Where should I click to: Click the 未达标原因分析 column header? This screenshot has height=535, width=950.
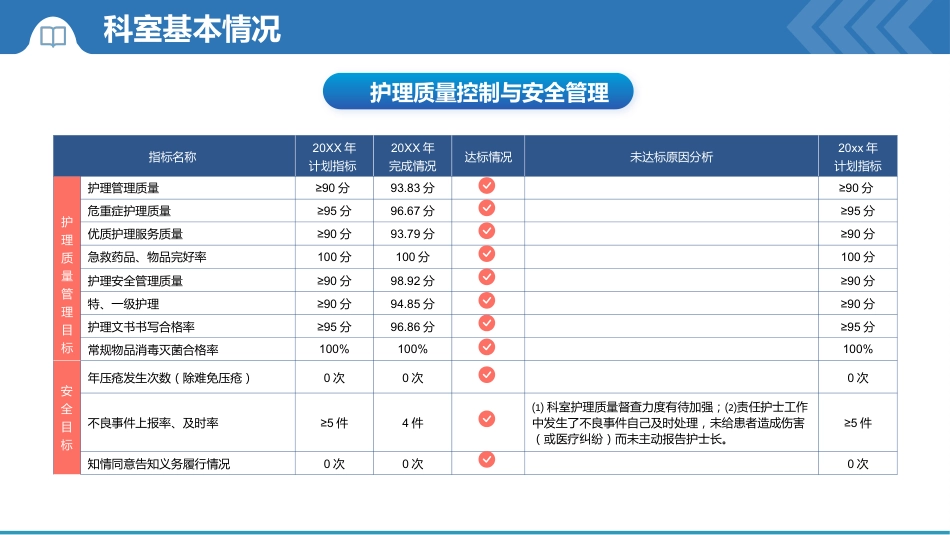click(x=671, y=157)
